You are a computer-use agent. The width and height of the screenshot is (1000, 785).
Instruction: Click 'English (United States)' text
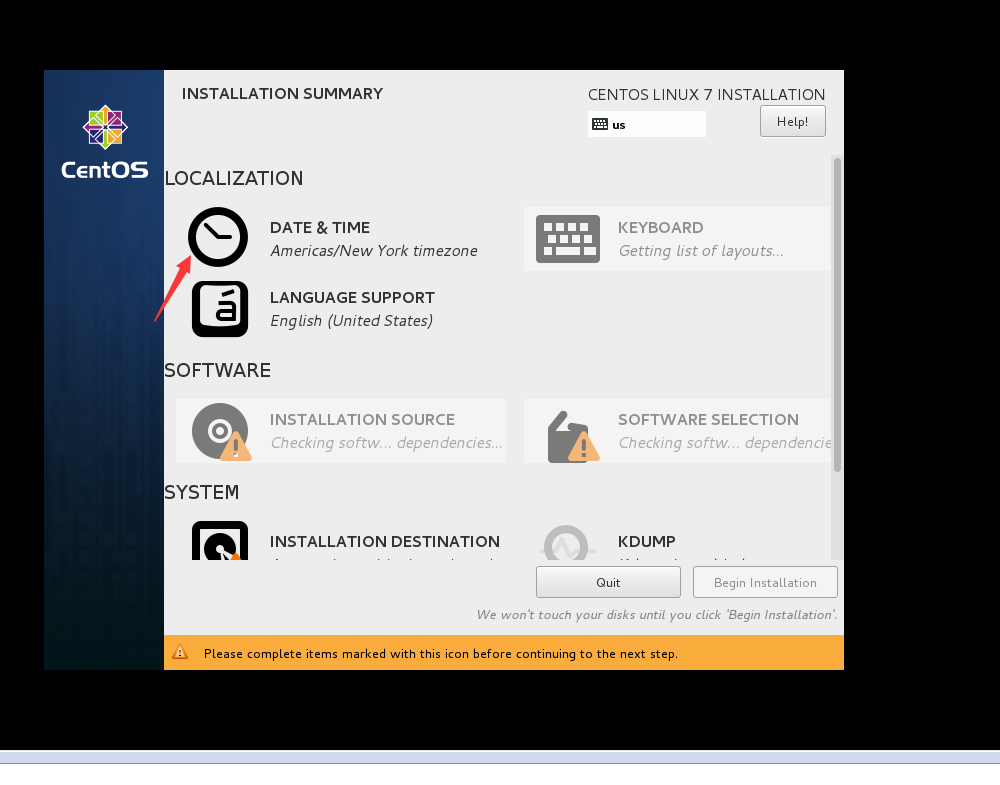tap(351, 321)
